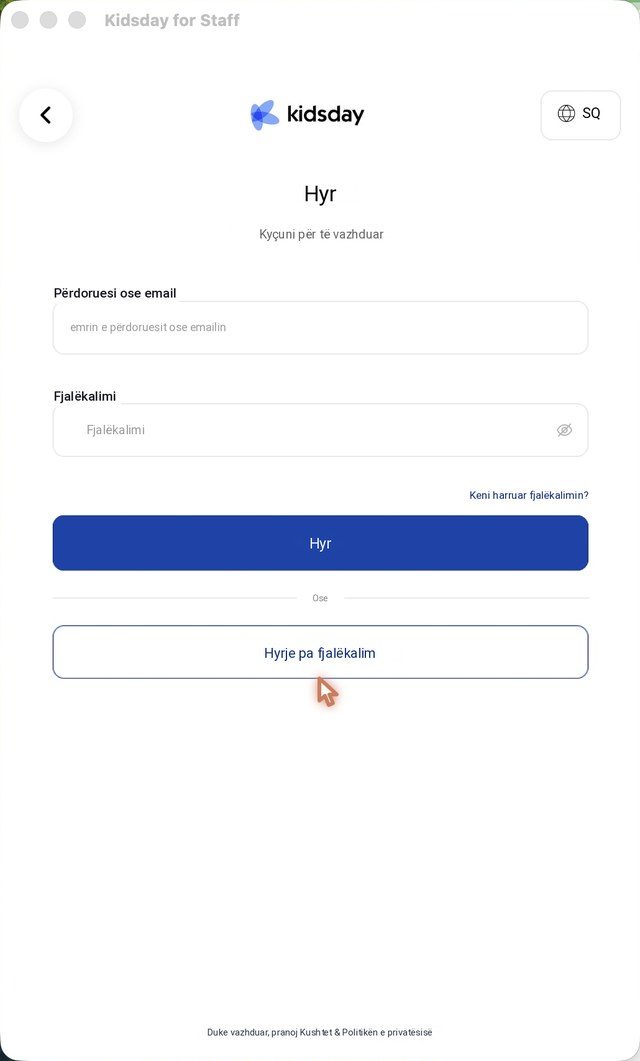The width and height of the screenshot is (640, 1061).
Task: Maximize the window with the third titlebar button
Action: [x=77, y=20]
